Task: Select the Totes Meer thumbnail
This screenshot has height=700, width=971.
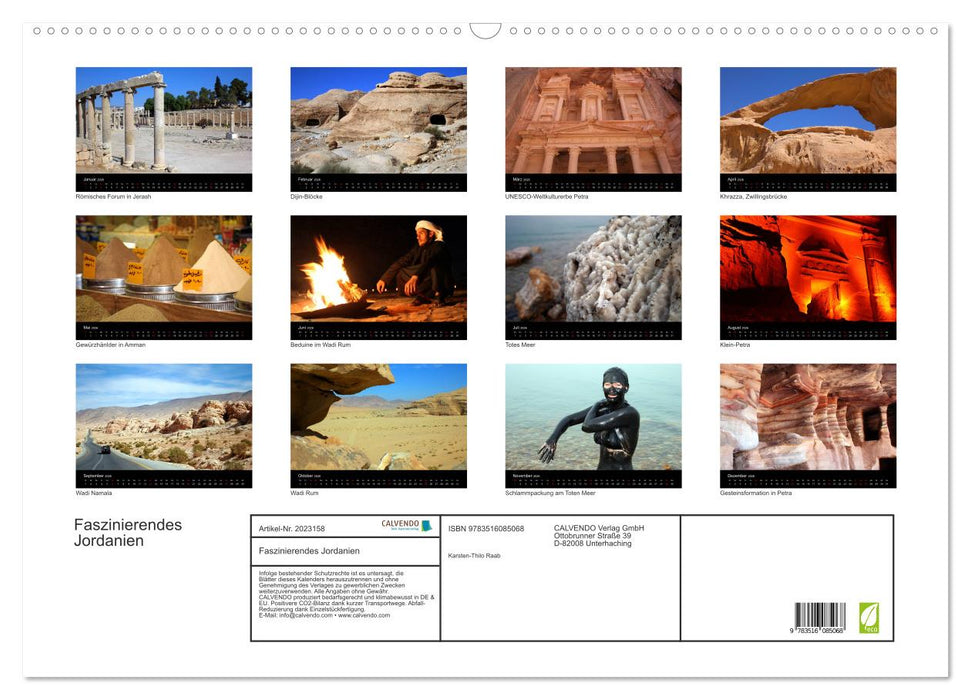Action: pos(592,273)
